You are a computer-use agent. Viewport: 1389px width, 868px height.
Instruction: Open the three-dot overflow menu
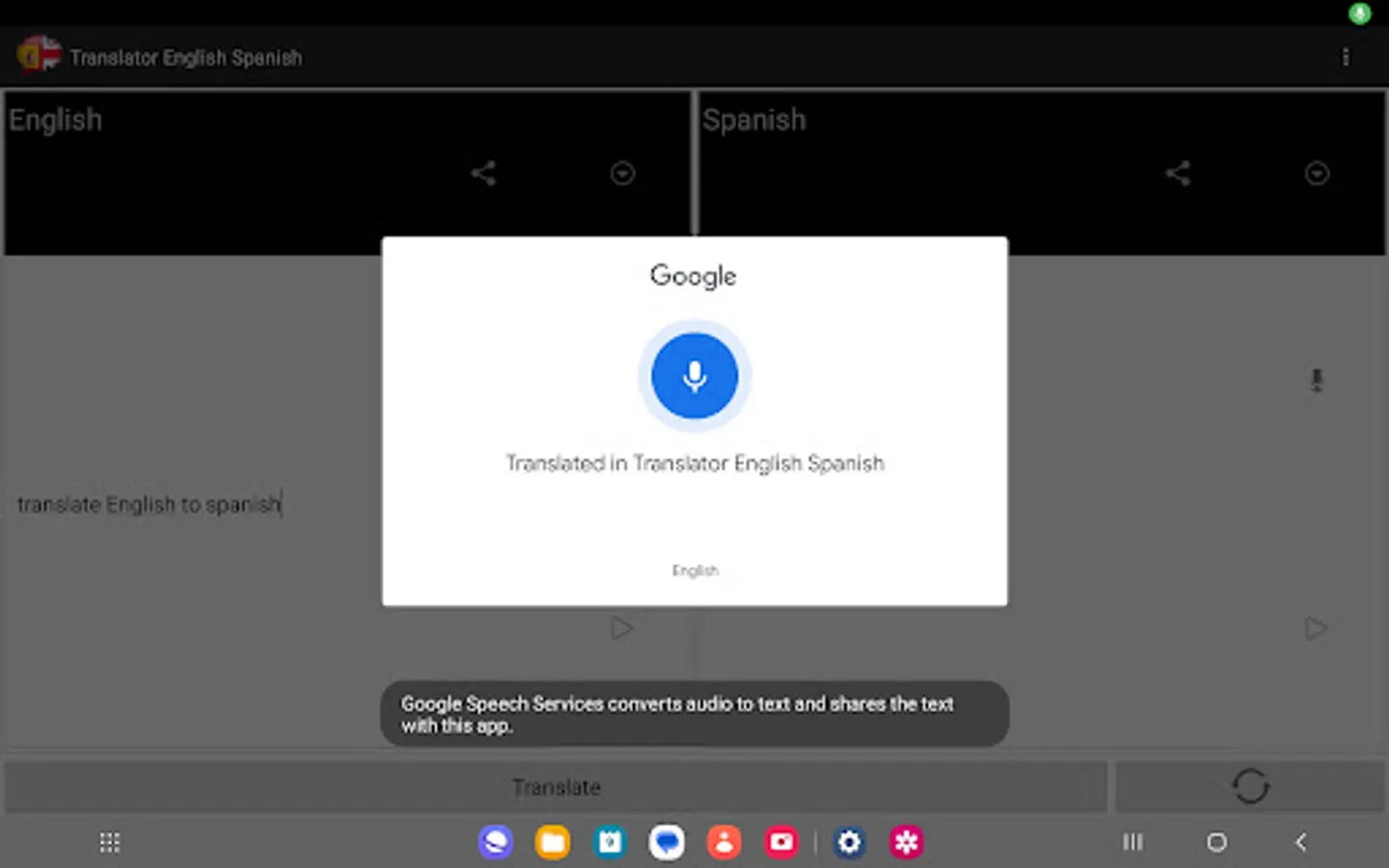pyautogui.click(x=1346, y=57)
